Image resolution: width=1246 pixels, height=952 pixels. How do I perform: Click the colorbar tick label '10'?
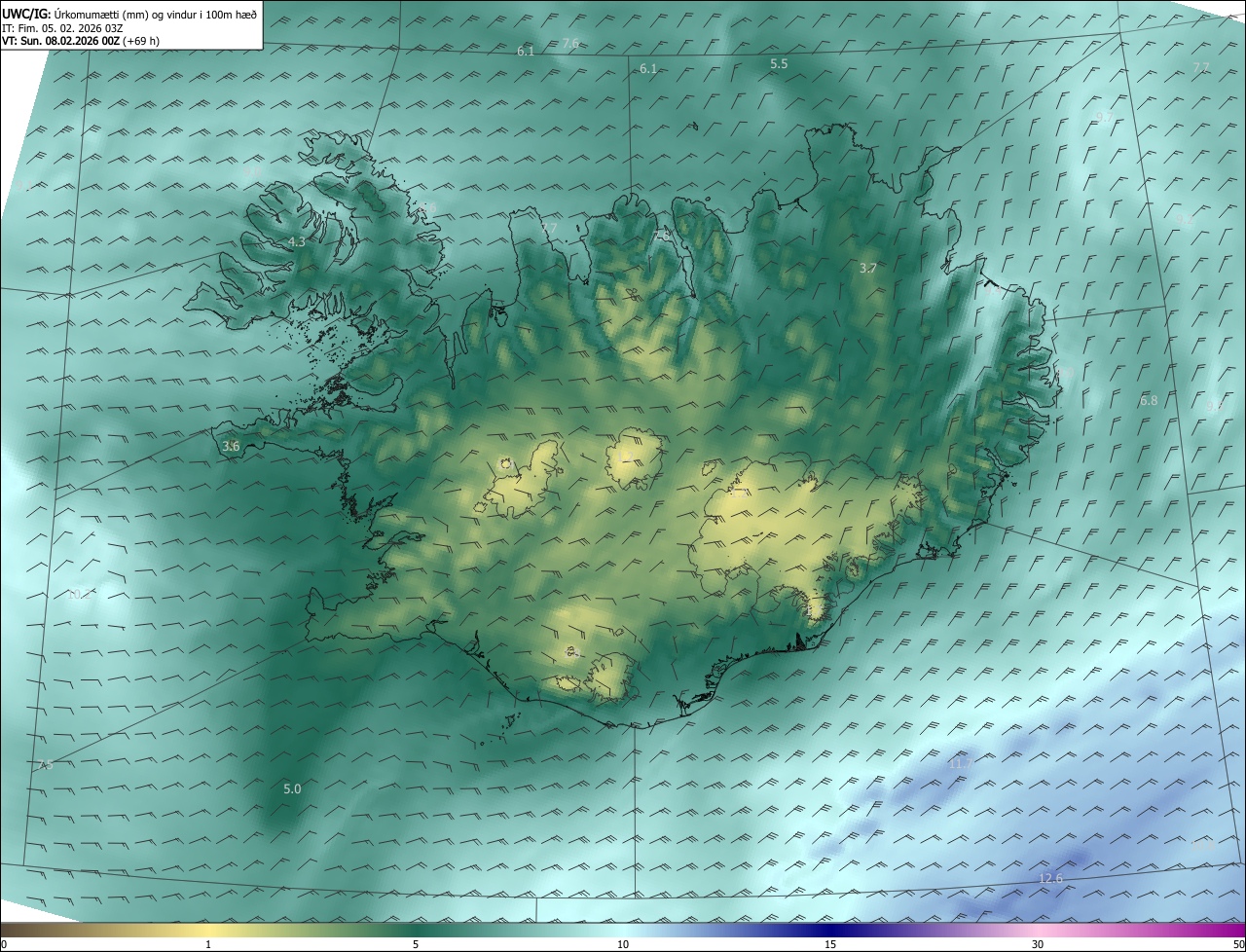tap(623, 945)
